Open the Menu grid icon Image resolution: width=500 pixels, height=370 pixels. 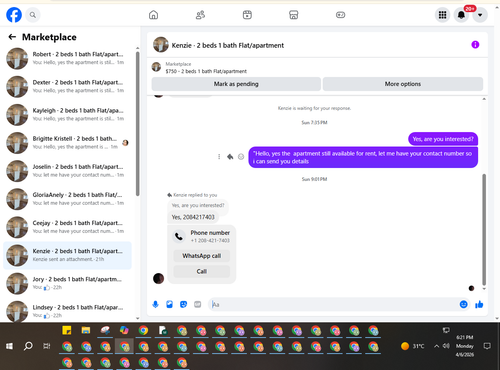[442, 15]
